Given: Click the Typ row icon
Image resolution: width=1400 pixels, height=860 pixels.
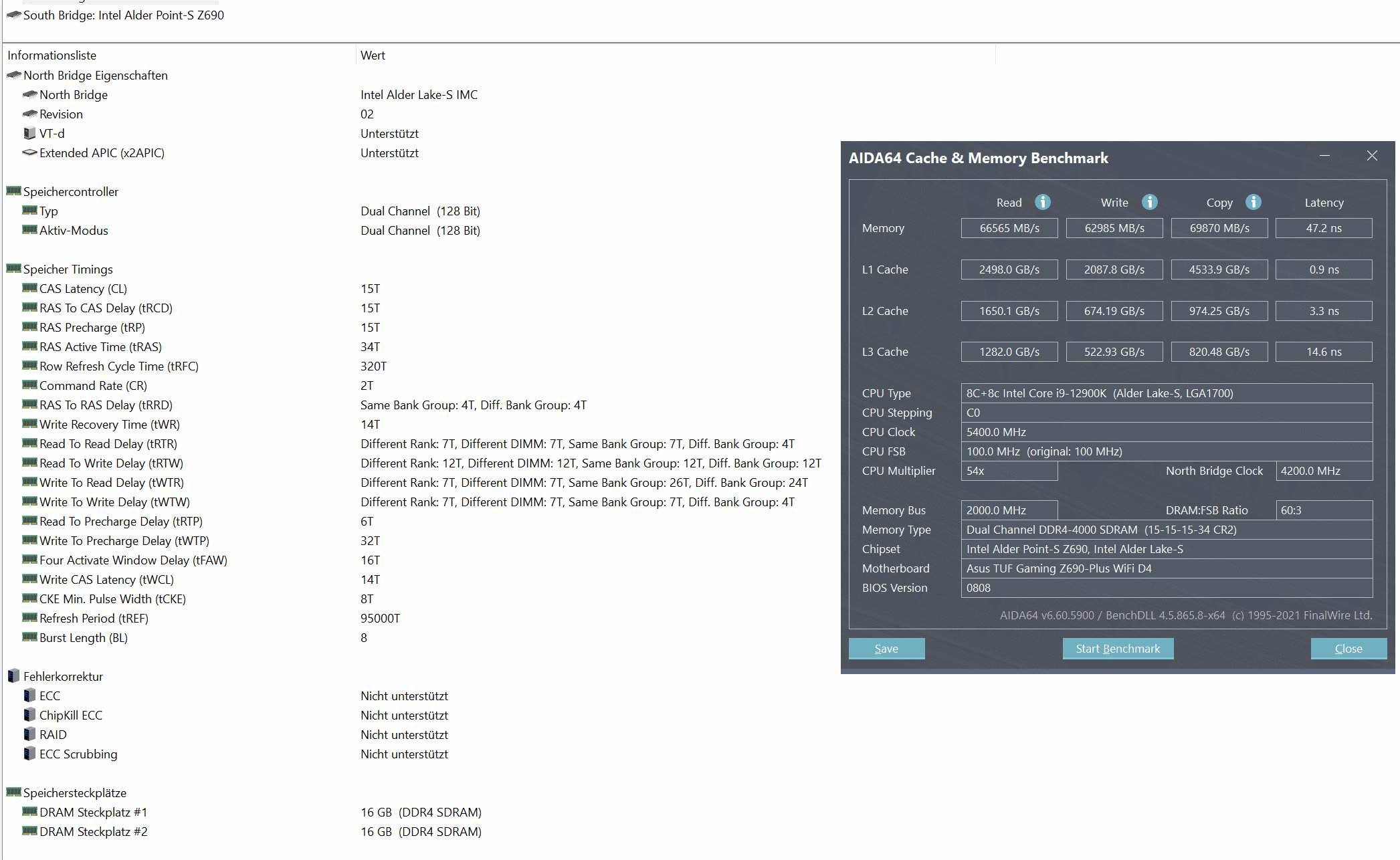Looking at the screenshot, I should (x=29, y=211).
